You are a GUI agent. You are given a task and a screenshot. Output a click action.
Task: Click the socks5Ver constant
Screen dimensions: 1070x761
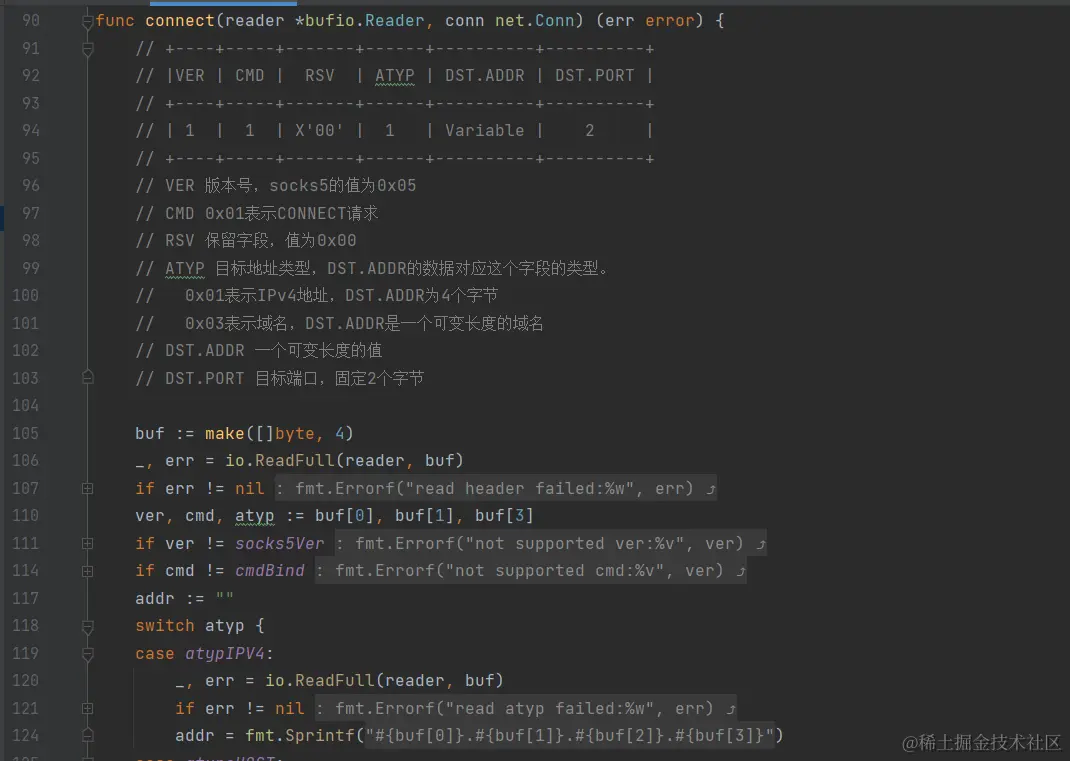click(280, 543)
